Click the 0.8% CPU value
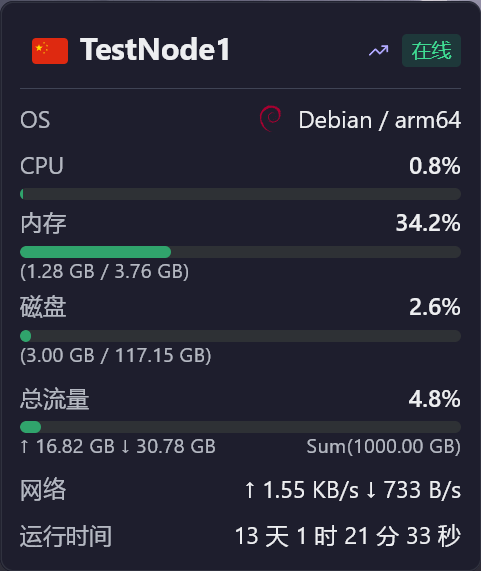Viewport: 481px width, 571px height. click(435, 166)
